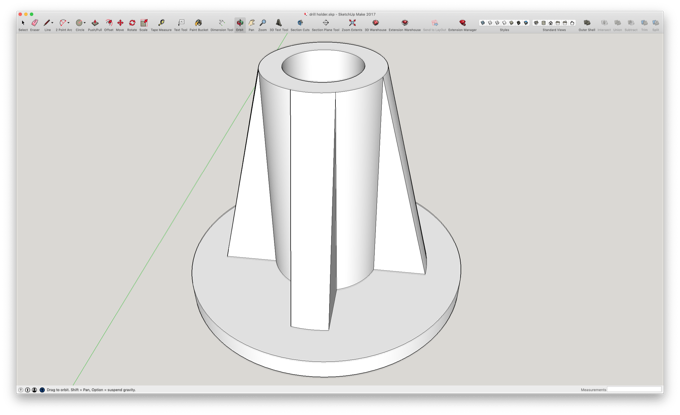Viewport: 680px width, 415px height.
Task: Open the Extension Manager
Action: point(463,23)
